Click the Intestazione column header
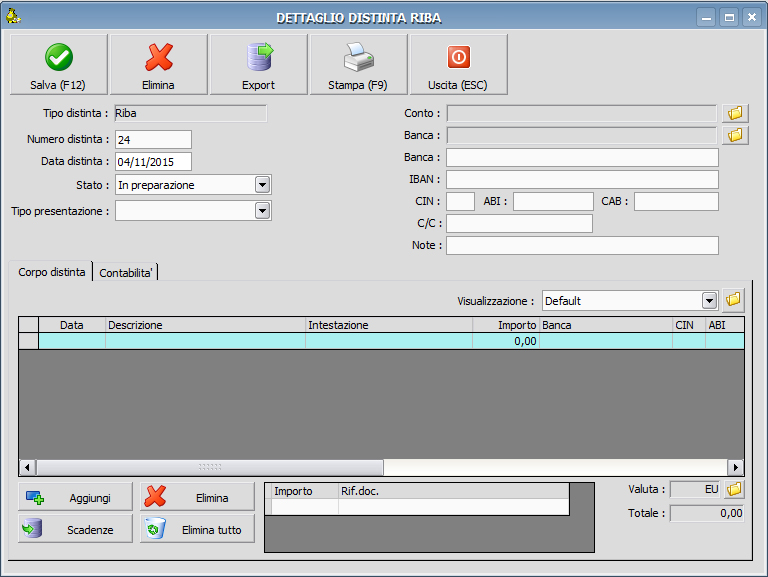The width and height of the screenshot is (768, 577). [x=389, y=325]
